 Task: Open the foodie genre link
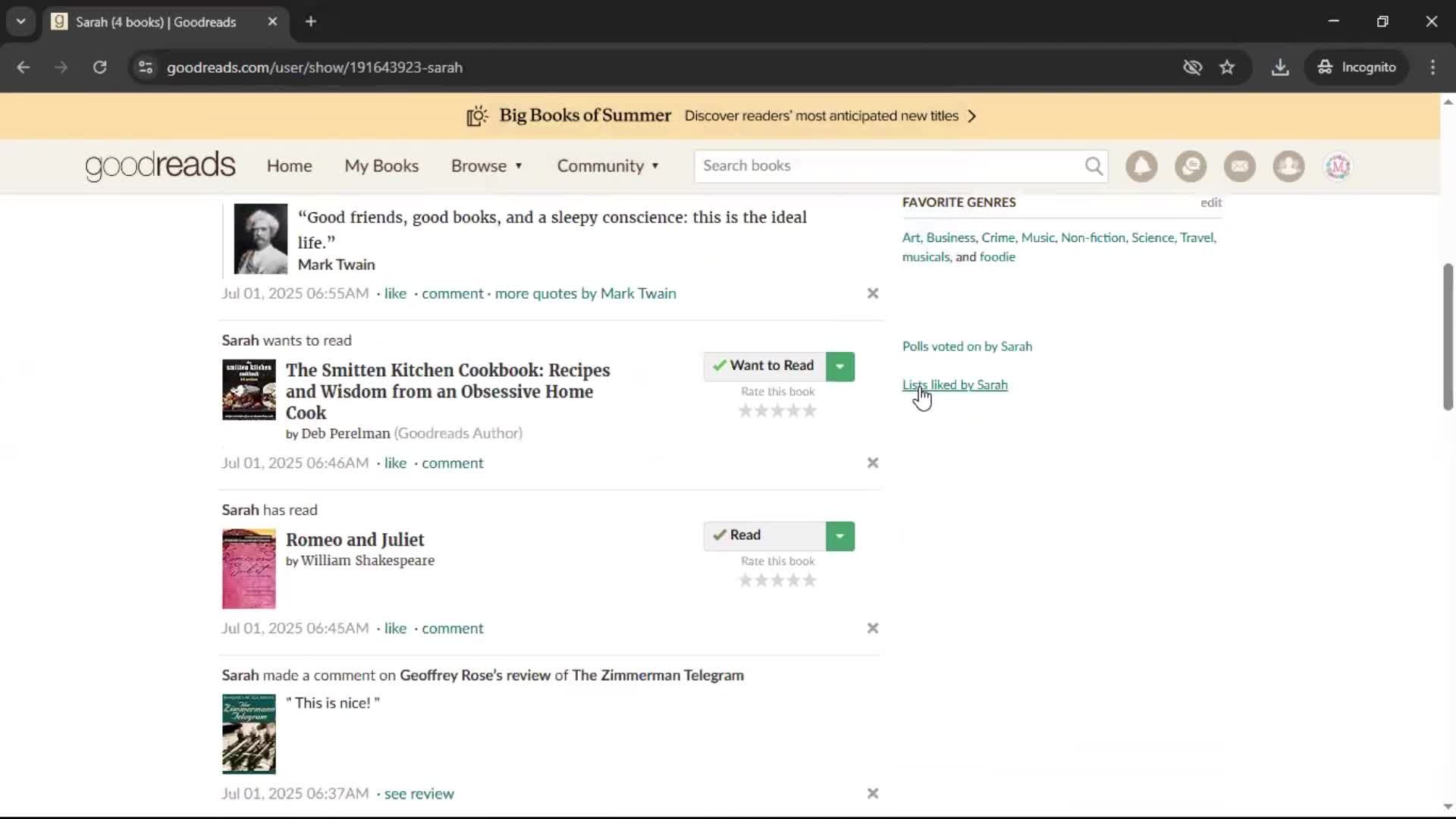point(997,257)
